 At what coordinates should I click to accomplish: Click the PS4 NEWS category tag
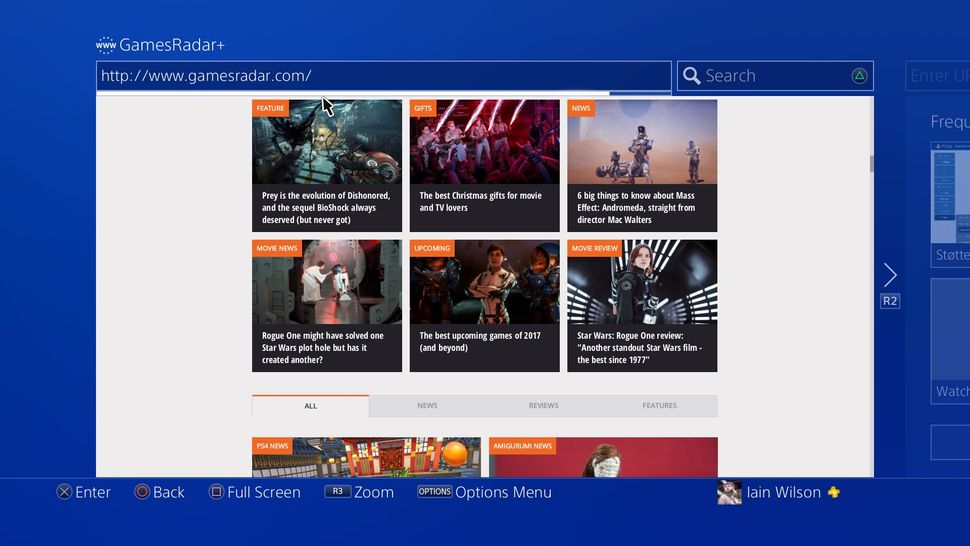pos(272,446)
